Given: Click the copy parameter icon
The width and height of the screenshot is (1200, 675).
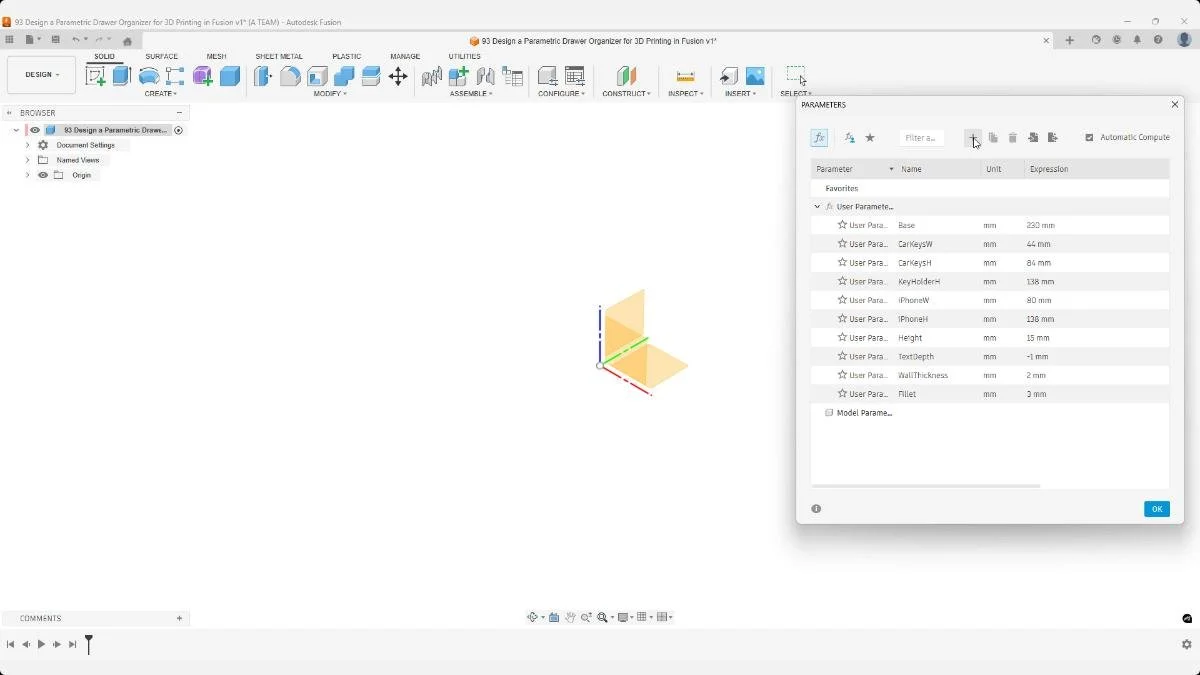Looking at the screenshot, I should pos(993,138).
